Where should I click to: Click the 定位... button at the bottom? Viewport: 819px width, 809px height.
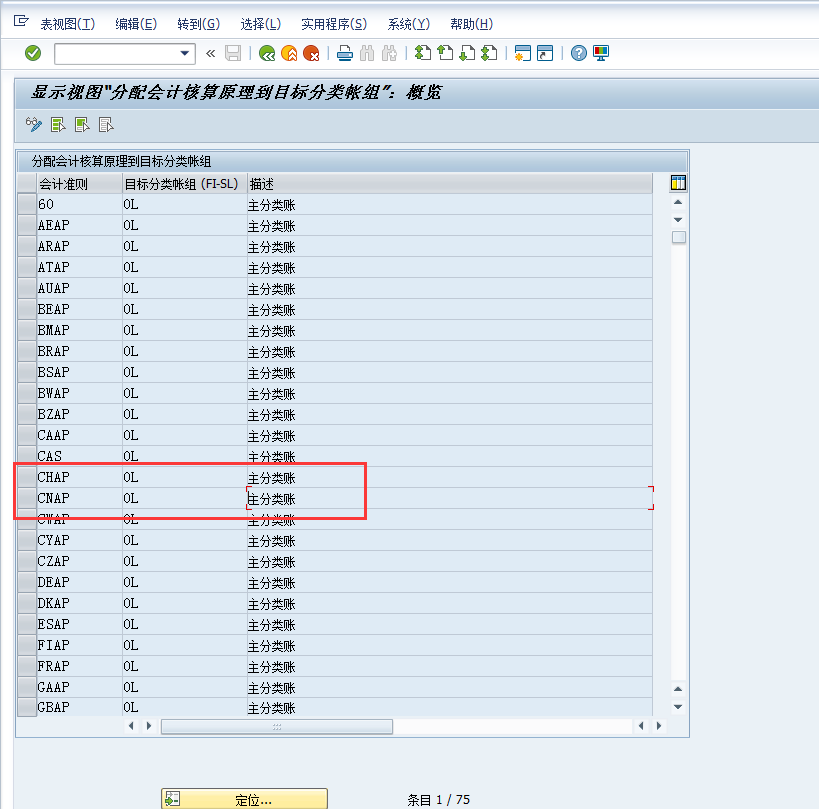coord(245,798)
